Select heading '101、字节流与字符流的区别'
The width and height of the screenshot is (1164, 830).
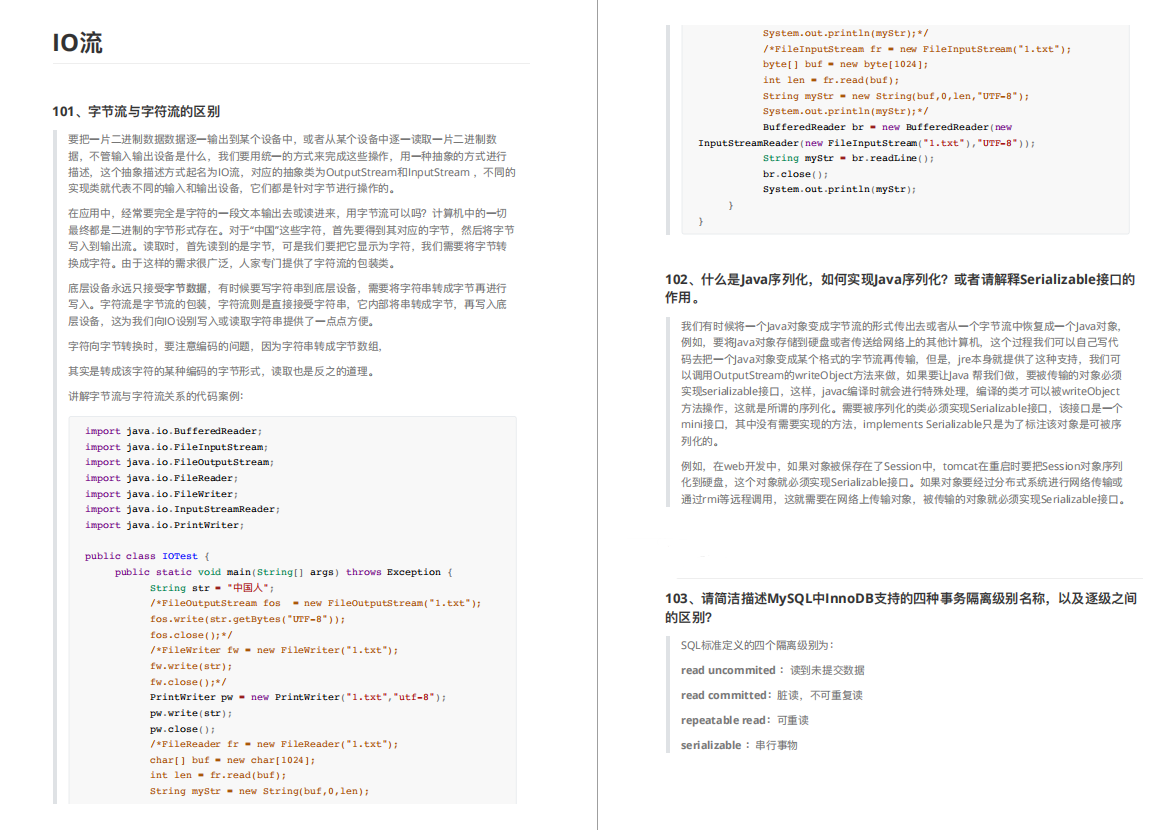click(136, 111)
